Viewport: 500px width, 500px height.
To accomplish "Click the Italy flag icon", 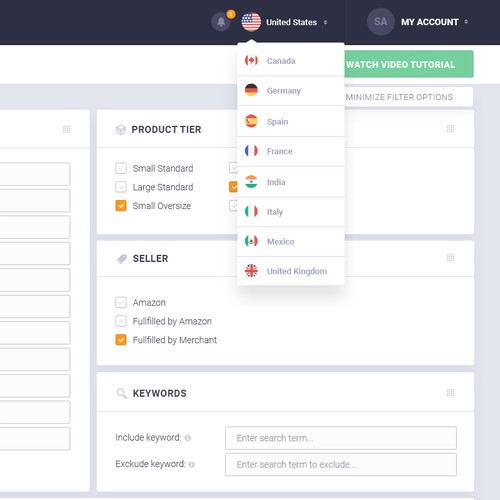I will point(251,211).
